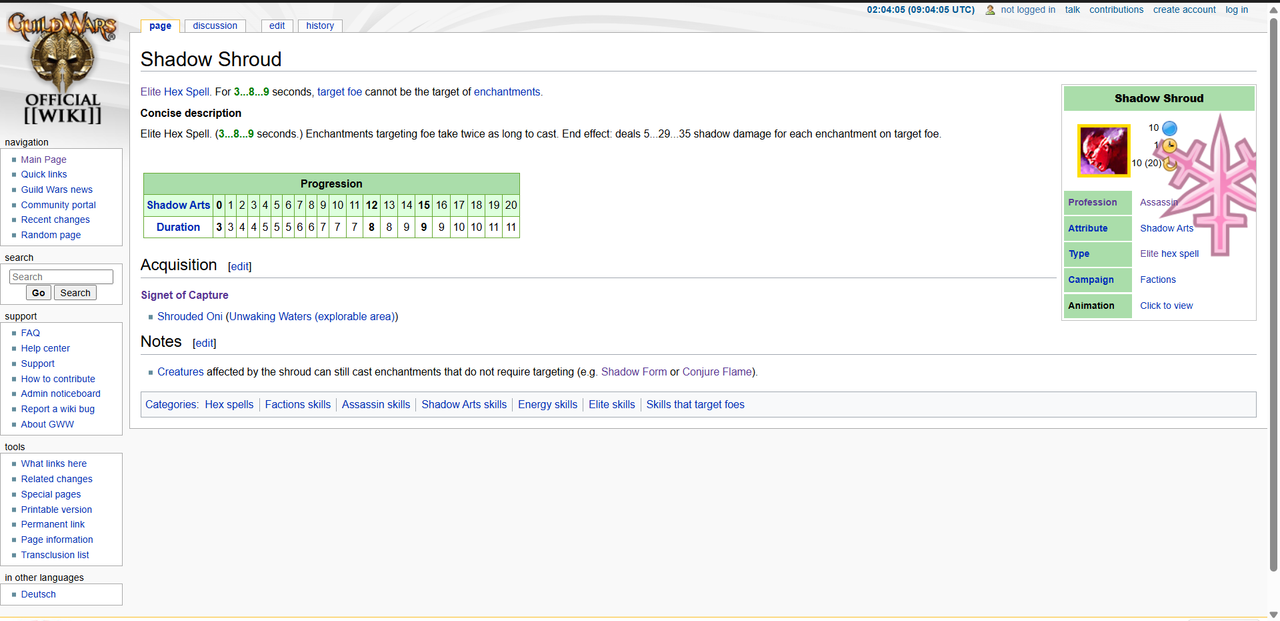Open How to contribute
The height and width of the screenshot is (621, 1280).
[x=58, y=379]
